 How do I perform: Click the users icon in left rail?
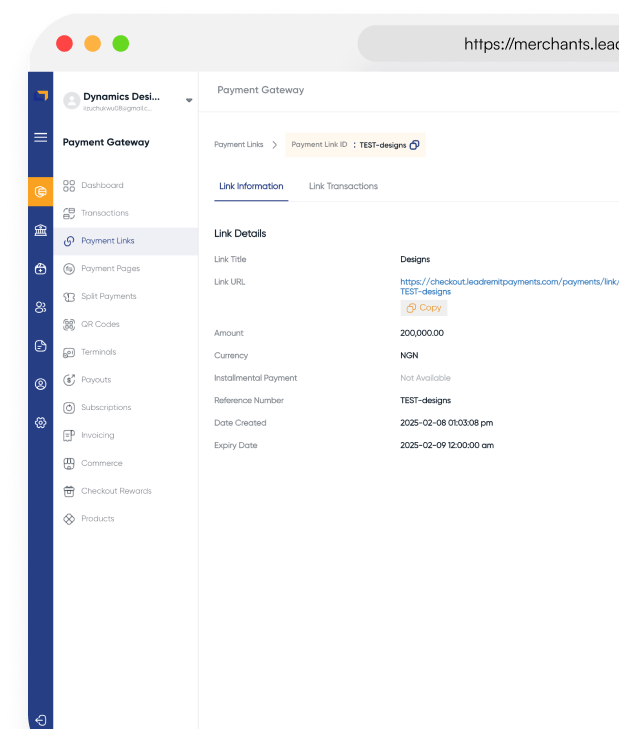tap(41, 307)
